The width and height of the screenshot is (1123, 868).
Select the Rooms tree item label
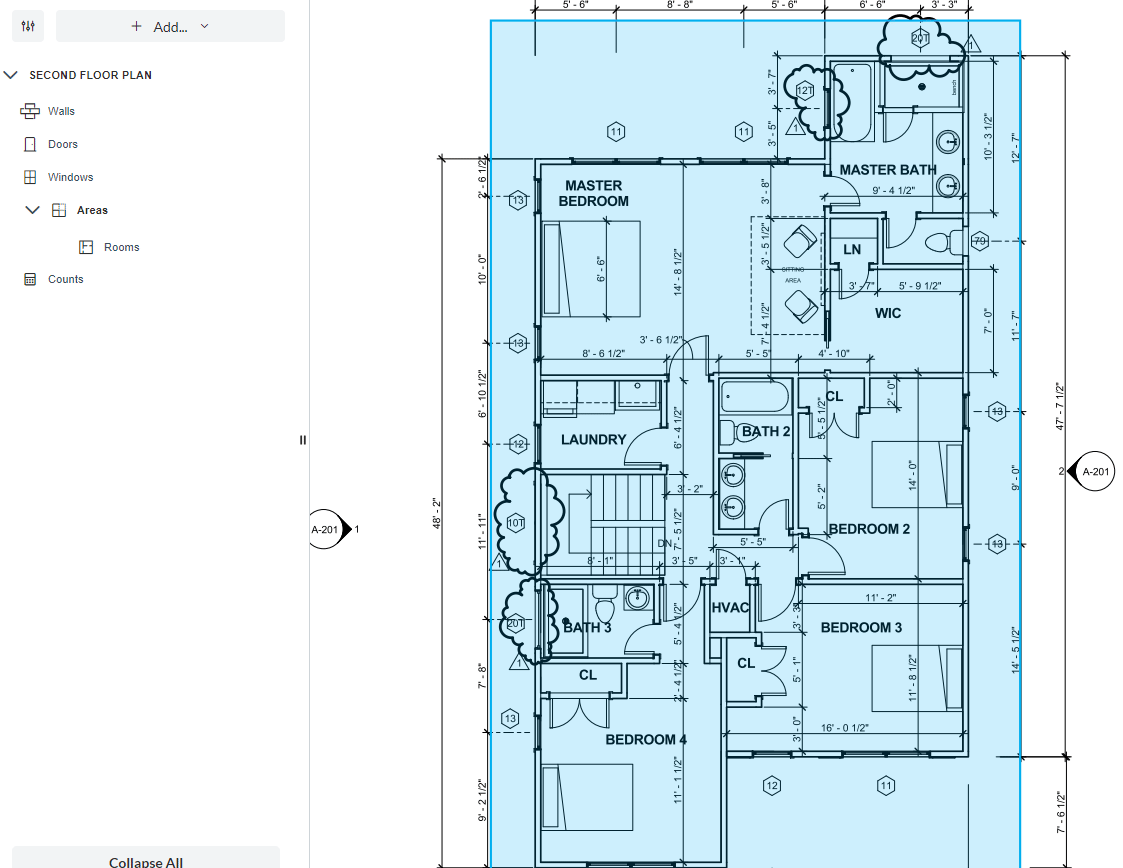coord(121,247)
